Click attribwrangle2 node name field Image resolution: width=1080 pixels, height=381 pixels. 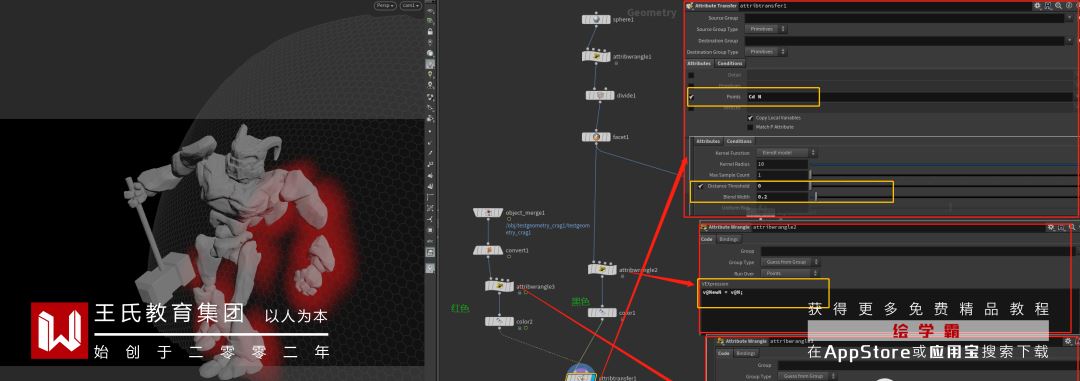[898, 227]
